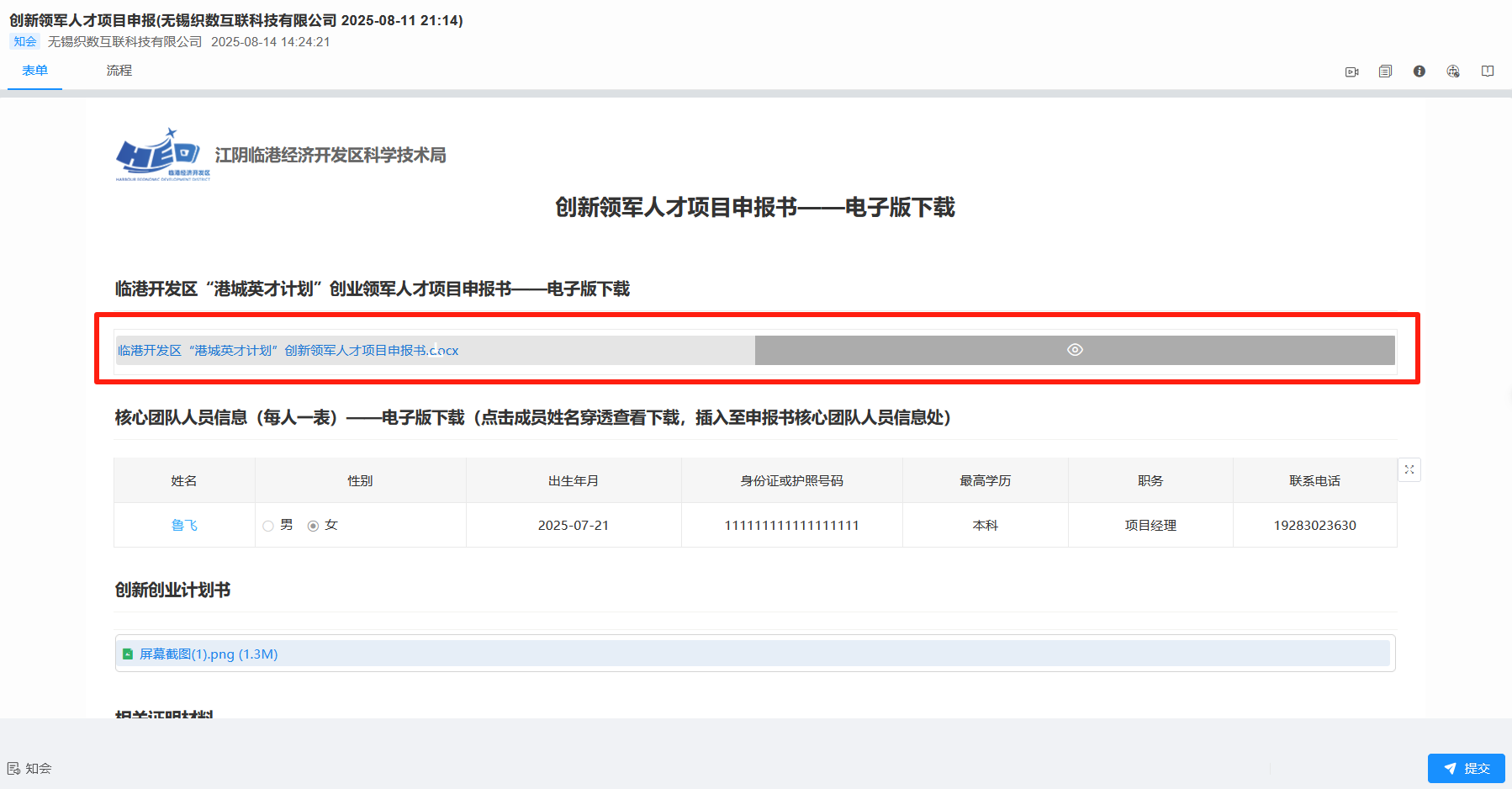This screenshot has height=789, width=1512.
Task: Click the video camera icon in top toolbar
Action: point(1351,72)
